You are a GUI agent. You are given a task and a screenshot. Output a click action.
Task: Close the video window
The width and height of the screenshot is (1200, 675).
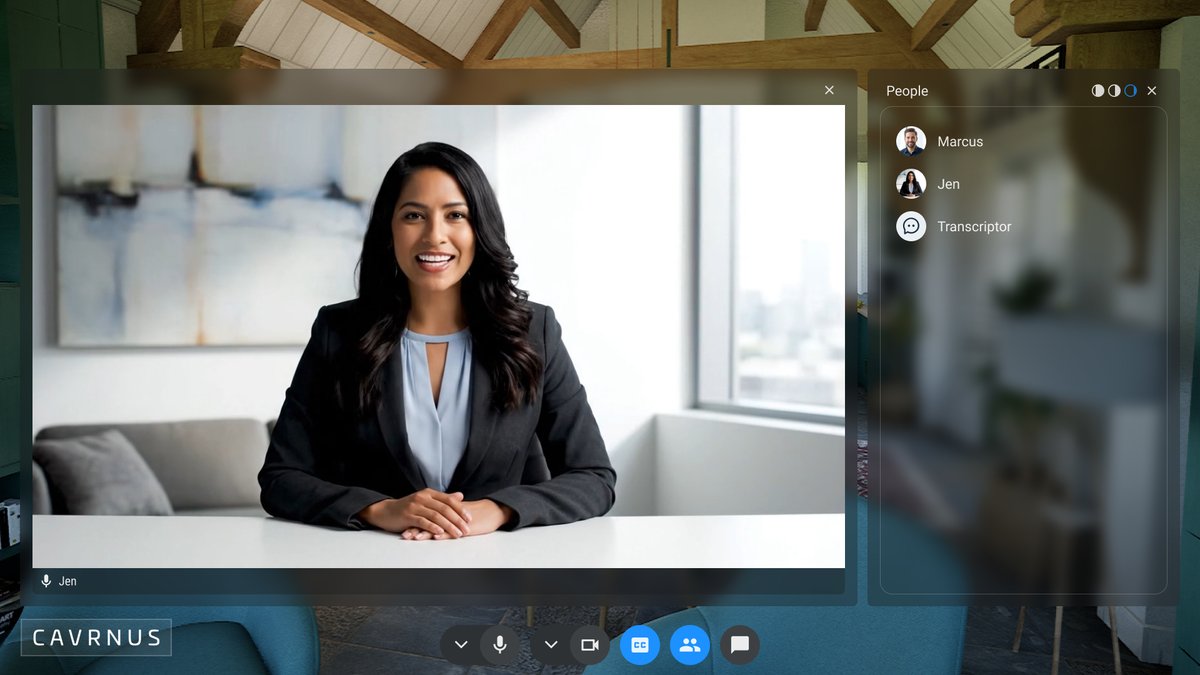829,90
